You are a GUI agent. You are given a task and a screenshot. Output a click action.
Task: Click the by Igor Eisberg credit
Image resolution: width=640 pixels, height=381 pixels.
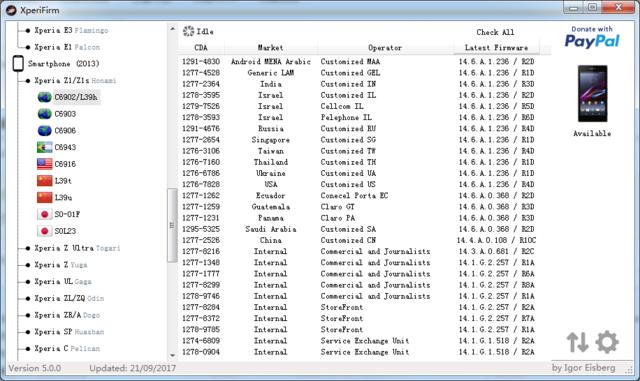[x=583, y=368]
